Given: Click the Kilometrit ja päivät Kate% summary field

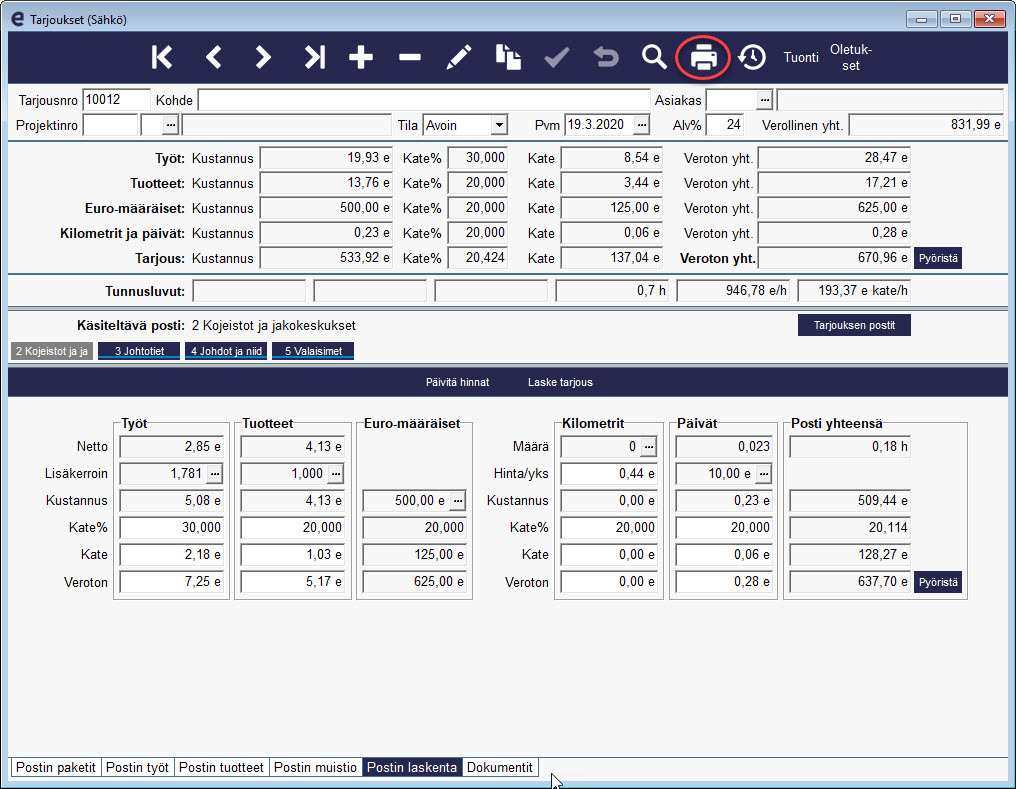Looking at the screenshot, I should (478, 233).
